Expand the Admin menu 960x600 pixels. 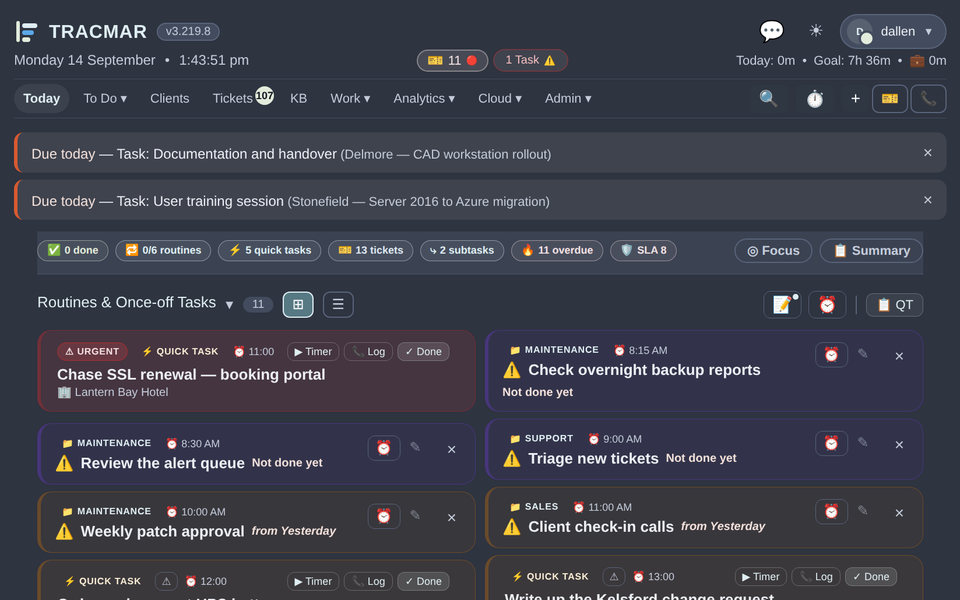click(x=568, y=99)
